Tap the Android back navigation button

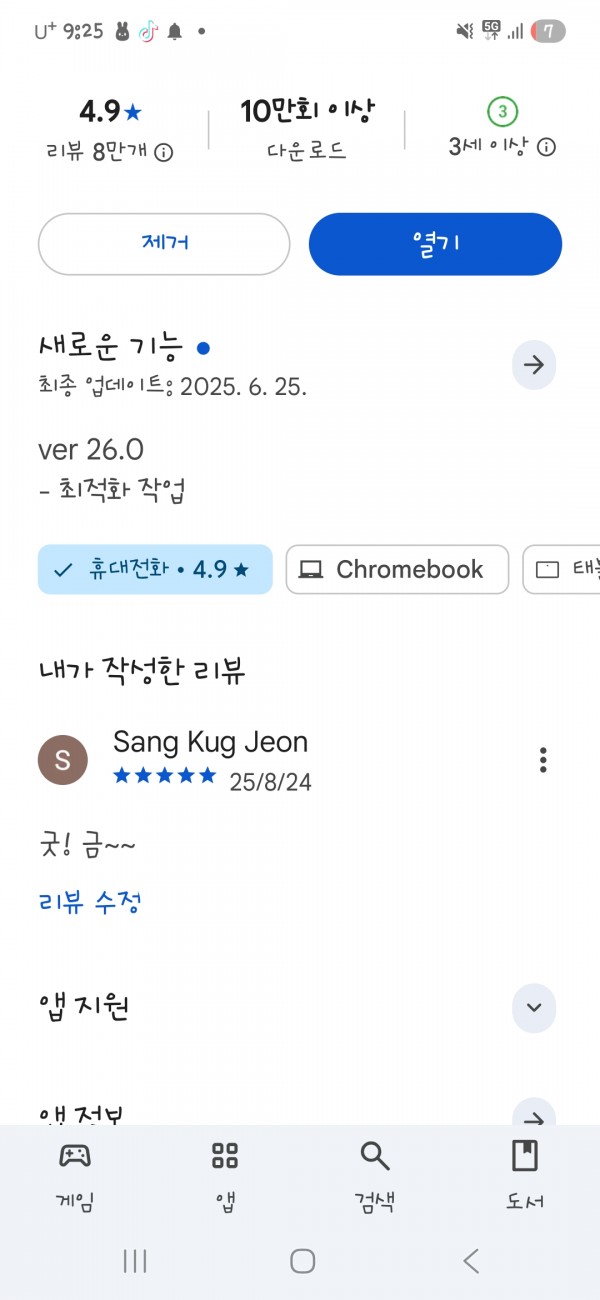(471, 1261)
